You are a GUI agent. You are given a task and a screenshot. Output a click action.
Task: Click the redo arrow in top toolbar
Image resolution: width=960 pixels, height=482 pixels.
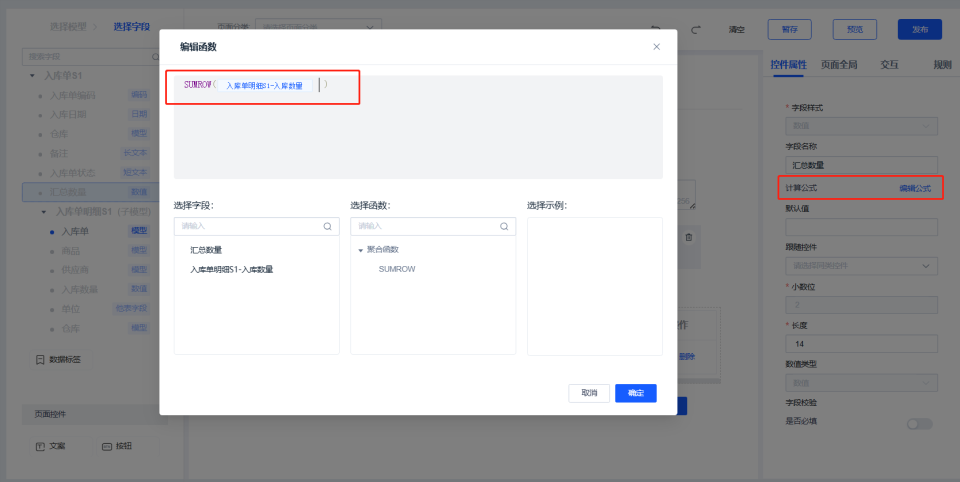(x=696, y=29)
